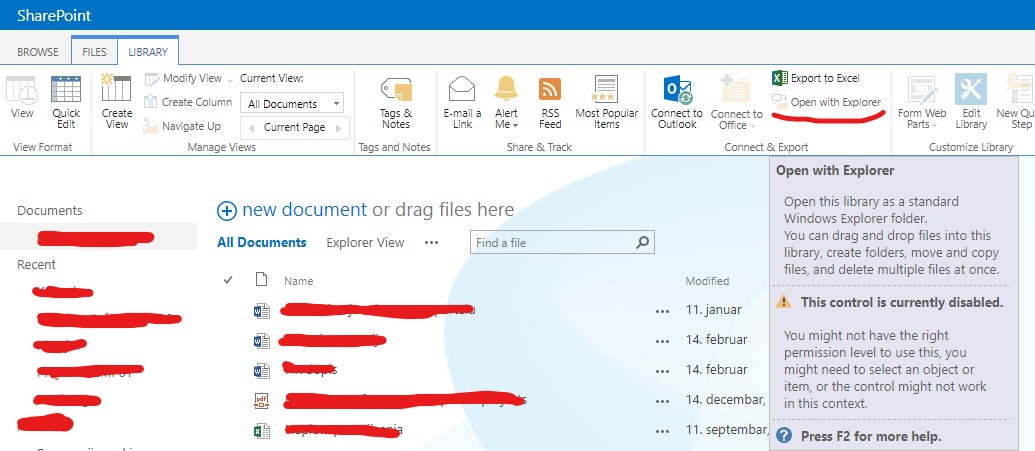This screenshot has width=1035, height=451.
Task: Click PDF icon of 14. decembar document
Action: pyautogui.click(x=262, y=401)
